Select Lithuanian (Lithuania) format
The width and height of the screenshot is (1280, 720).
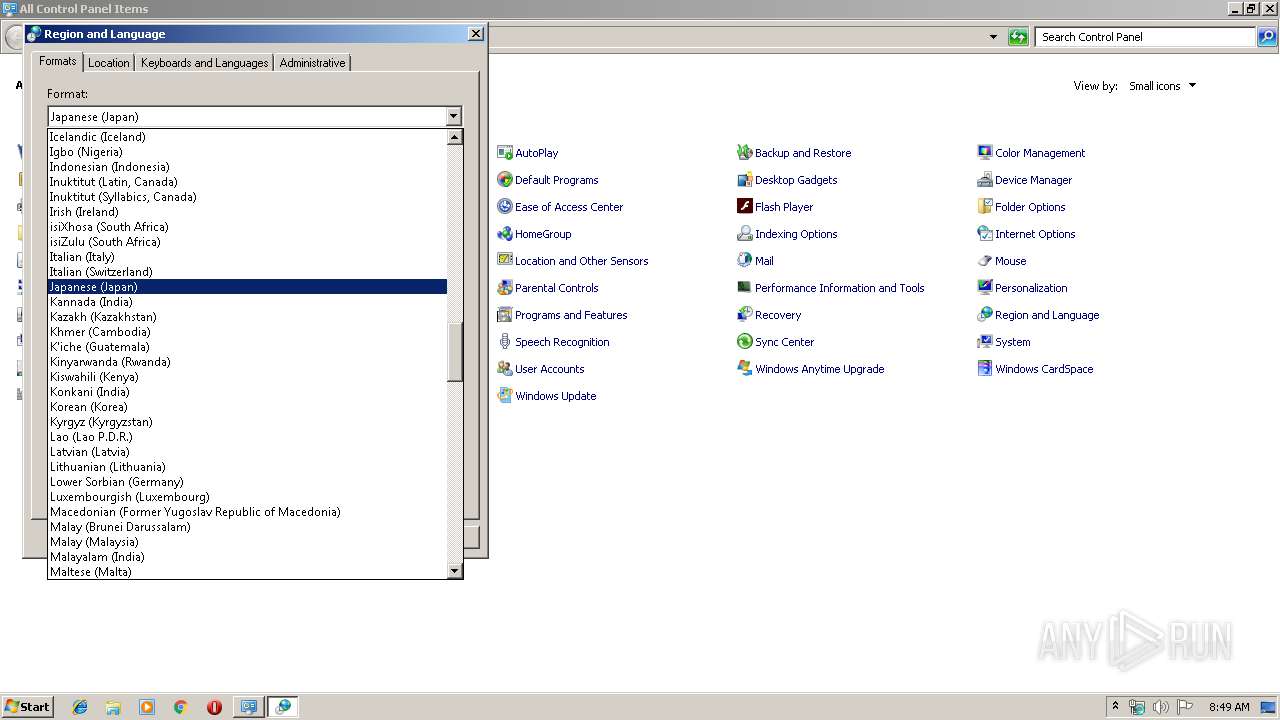tap(248, 467)
